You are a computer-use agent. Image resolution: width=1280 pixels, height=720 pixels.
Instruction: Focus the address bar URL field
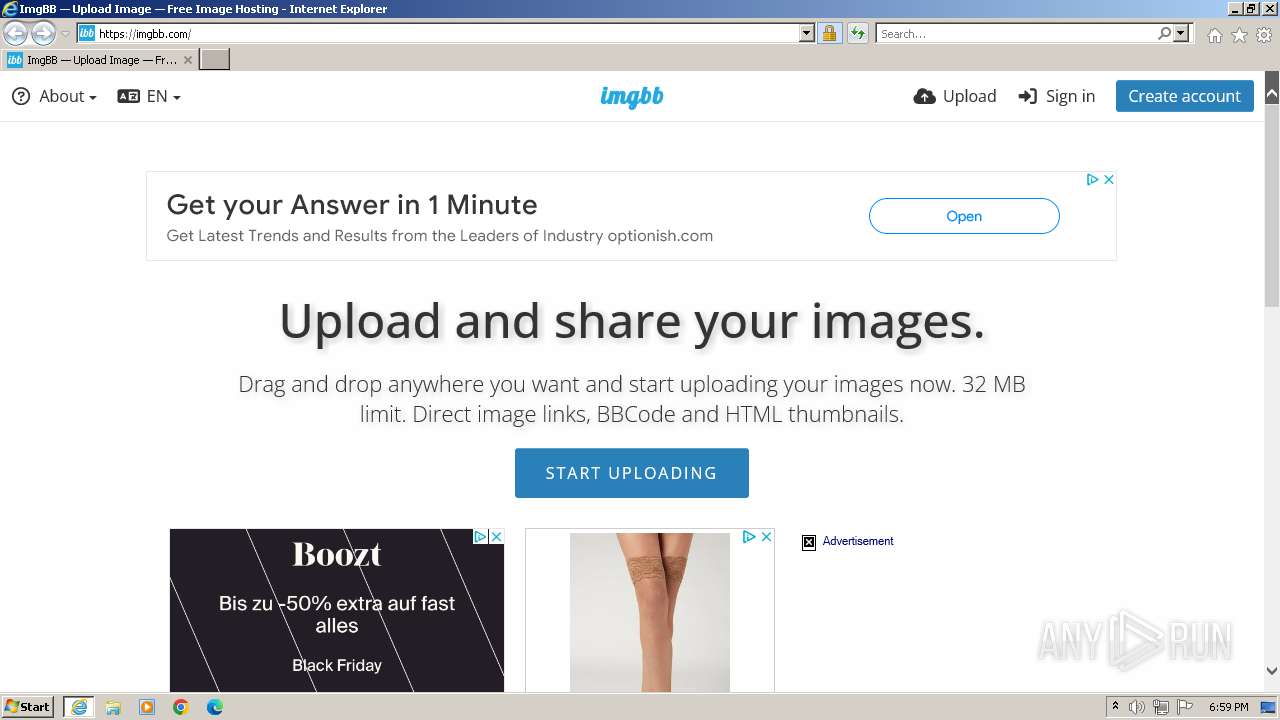[446, 33]
